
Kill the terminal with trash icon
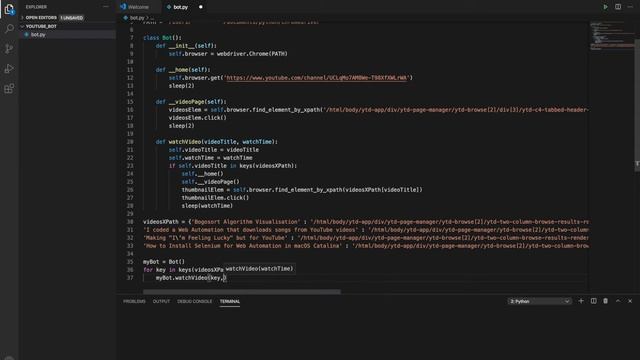[606, 301]
